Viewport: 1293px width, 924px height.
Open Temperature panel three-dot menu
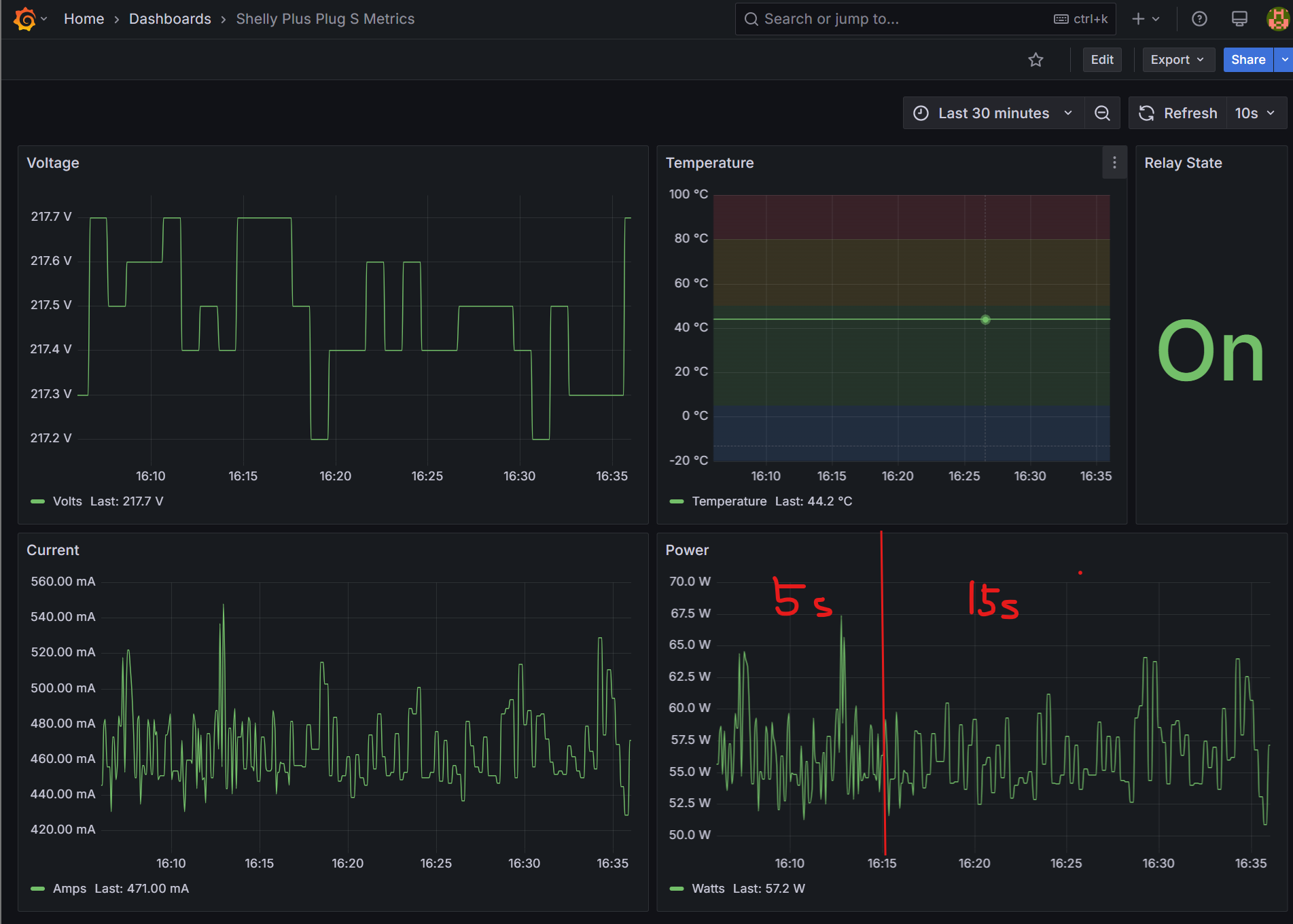tap(1114, 163)
